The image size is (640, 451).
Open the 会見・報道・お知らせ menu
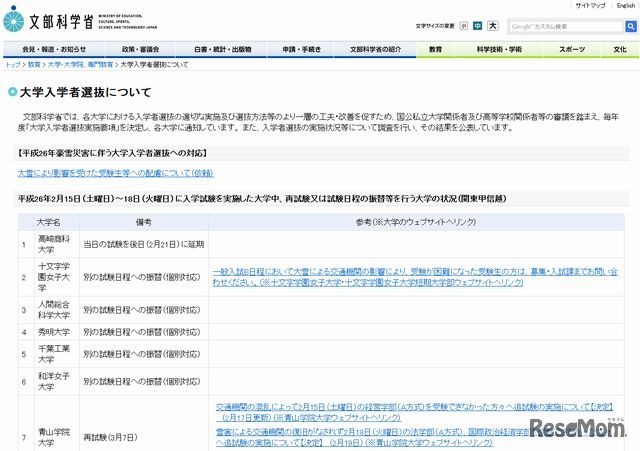point(54,49)
